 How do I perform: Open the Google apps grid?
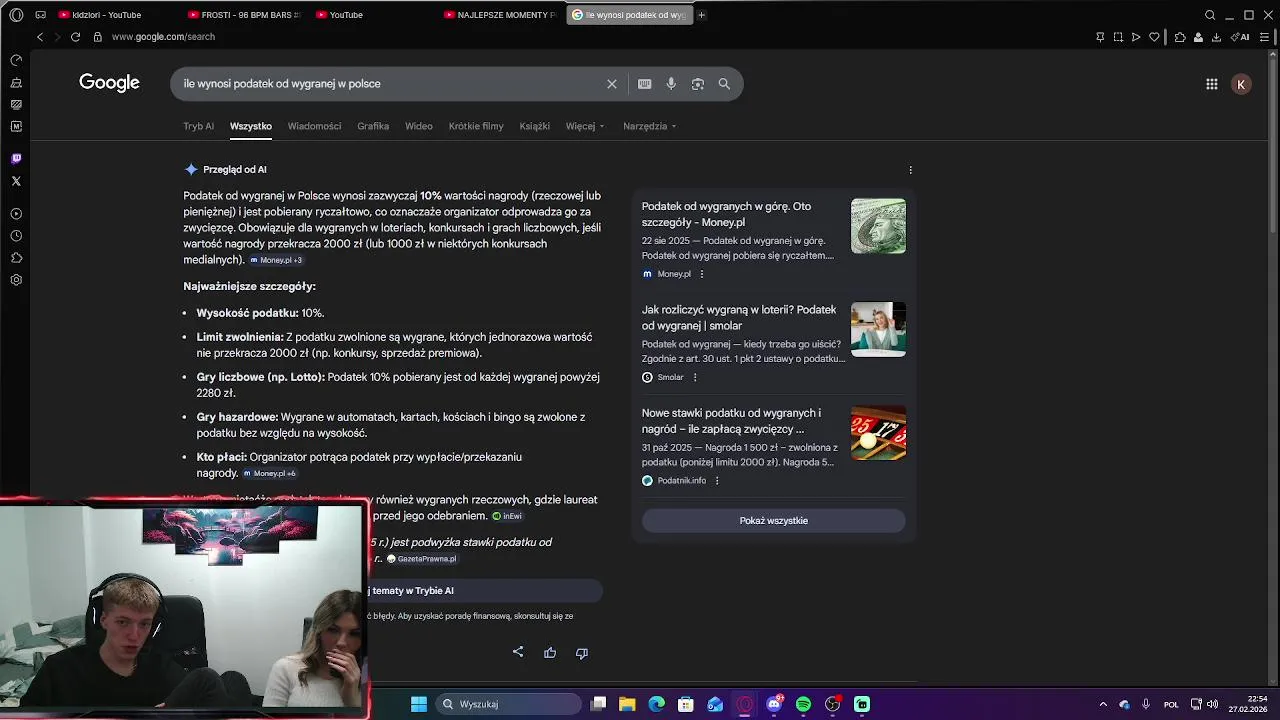pyautogui.click(x=1211, y=84)
